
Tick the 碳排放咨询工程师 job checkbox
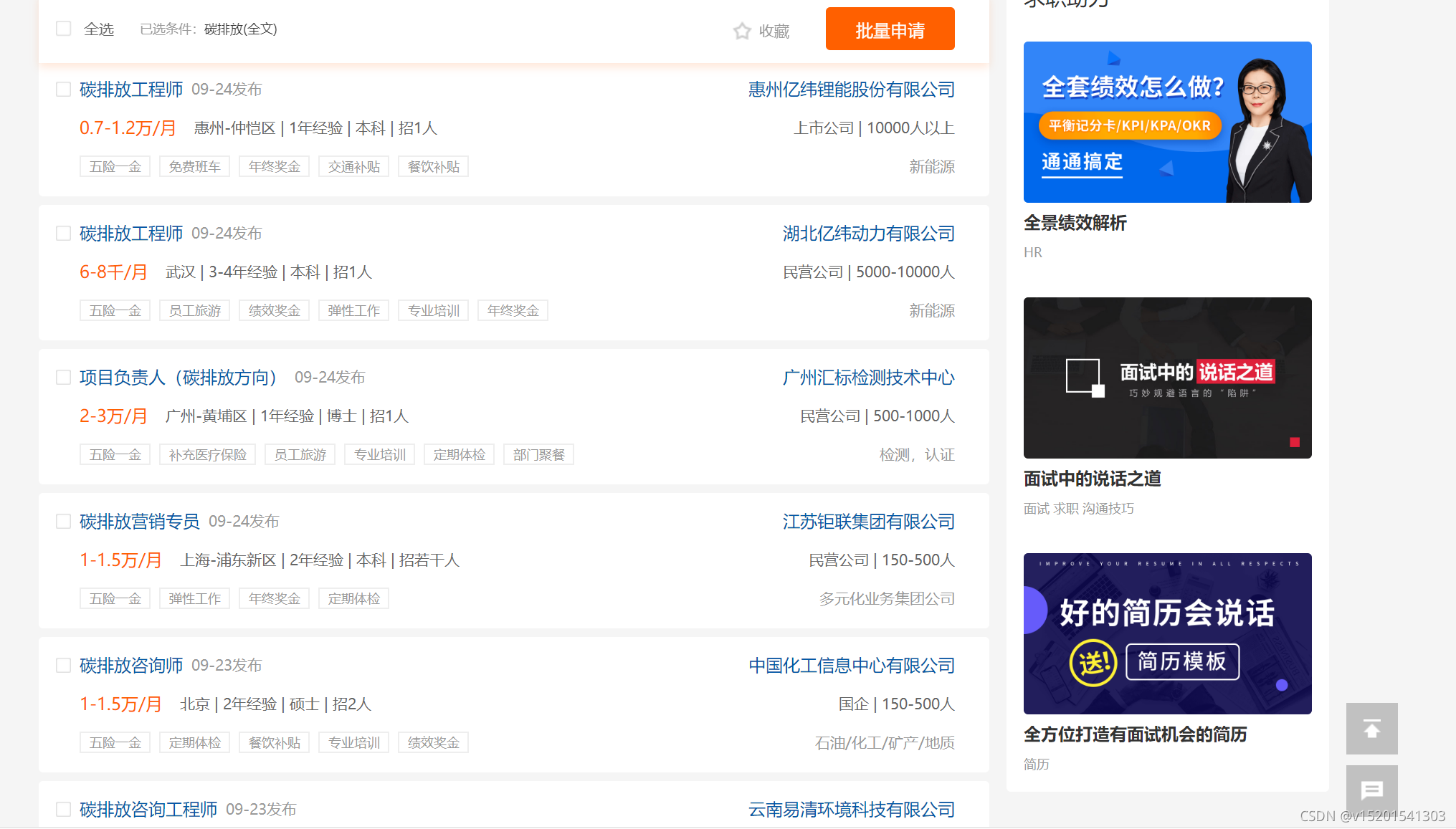[x=64, y=809]
